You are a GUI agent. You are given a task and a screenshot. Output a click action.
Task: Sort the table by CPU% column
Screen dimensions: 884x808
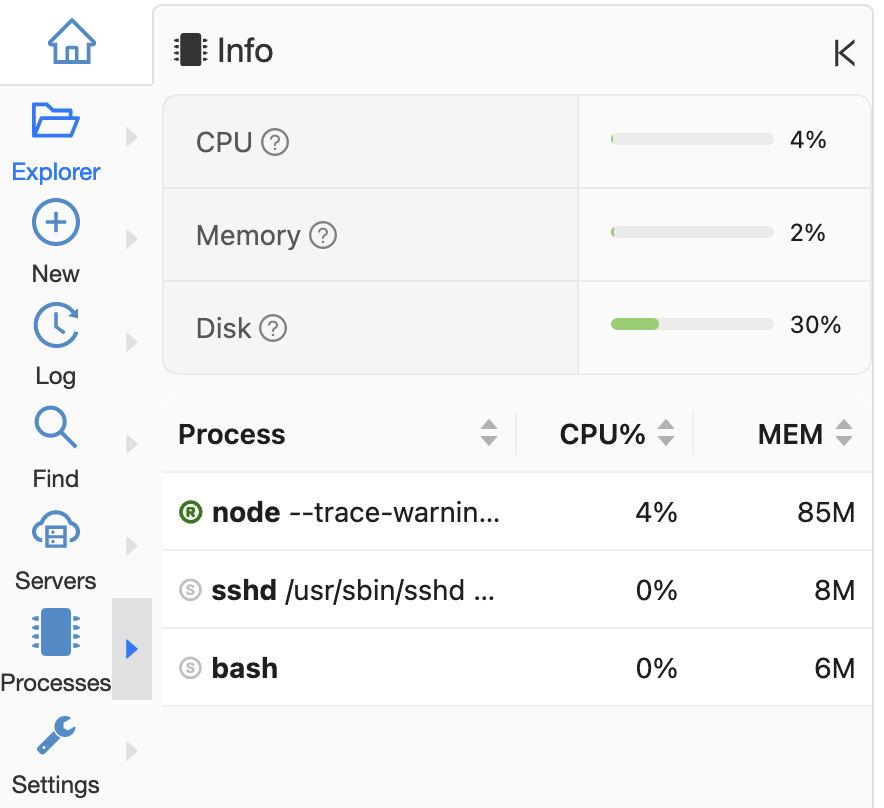point(666,434)
